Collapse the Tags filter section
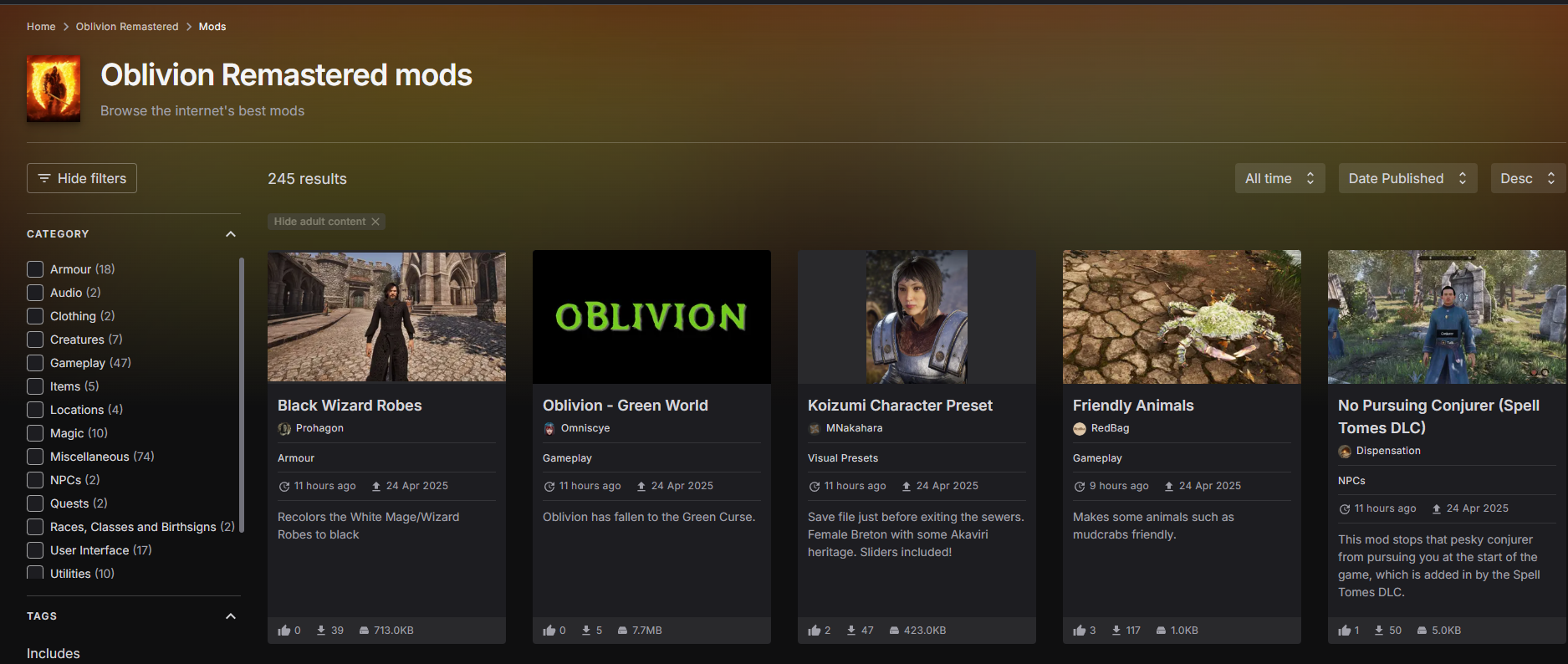This screenshot has height=664, width=1568. click(231, 616)
